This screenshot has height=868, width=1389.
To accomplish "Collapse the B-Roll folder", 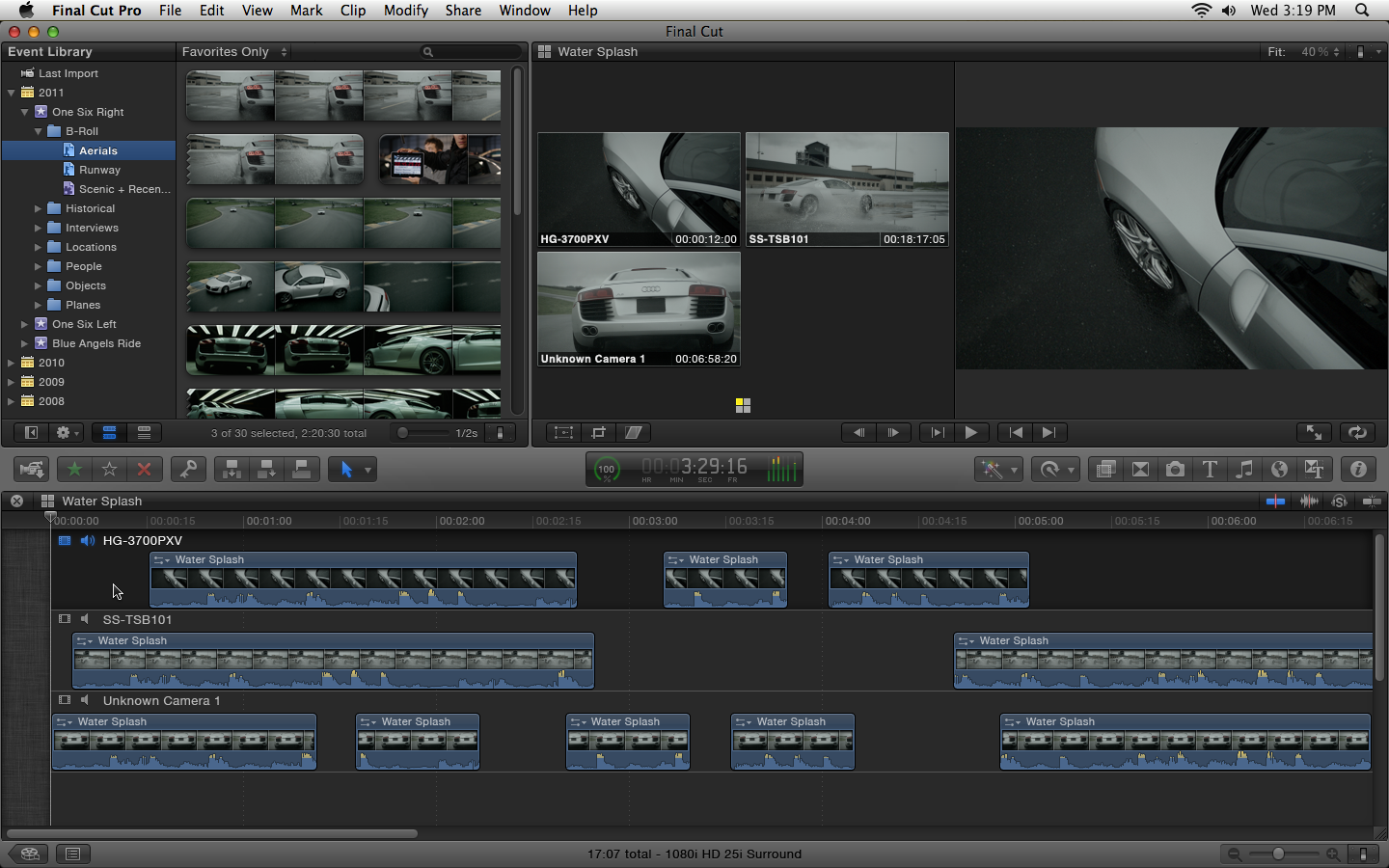I will coord(39,131).
